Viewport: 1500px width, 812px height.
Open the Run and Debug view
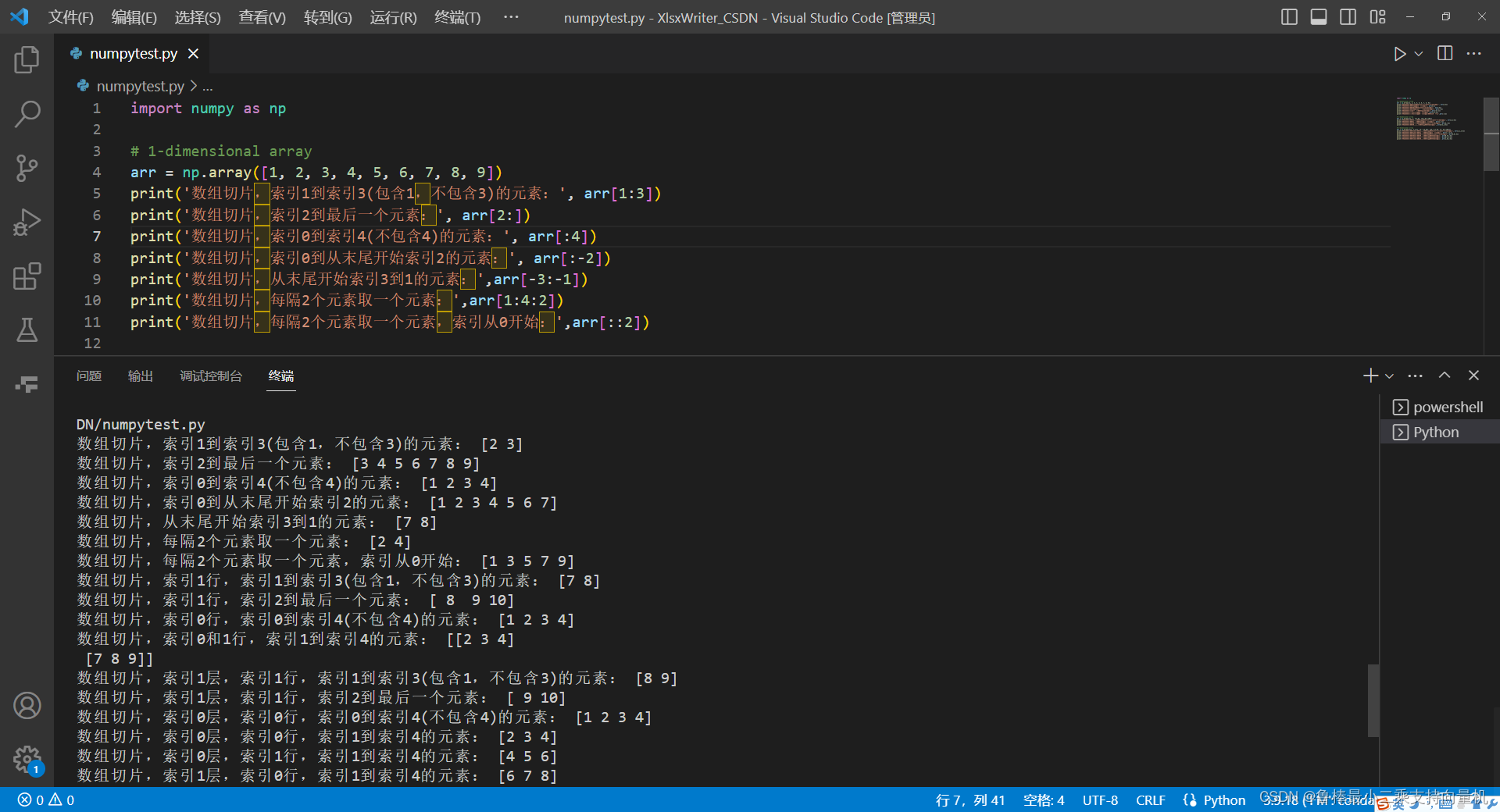tap(27, 223)
